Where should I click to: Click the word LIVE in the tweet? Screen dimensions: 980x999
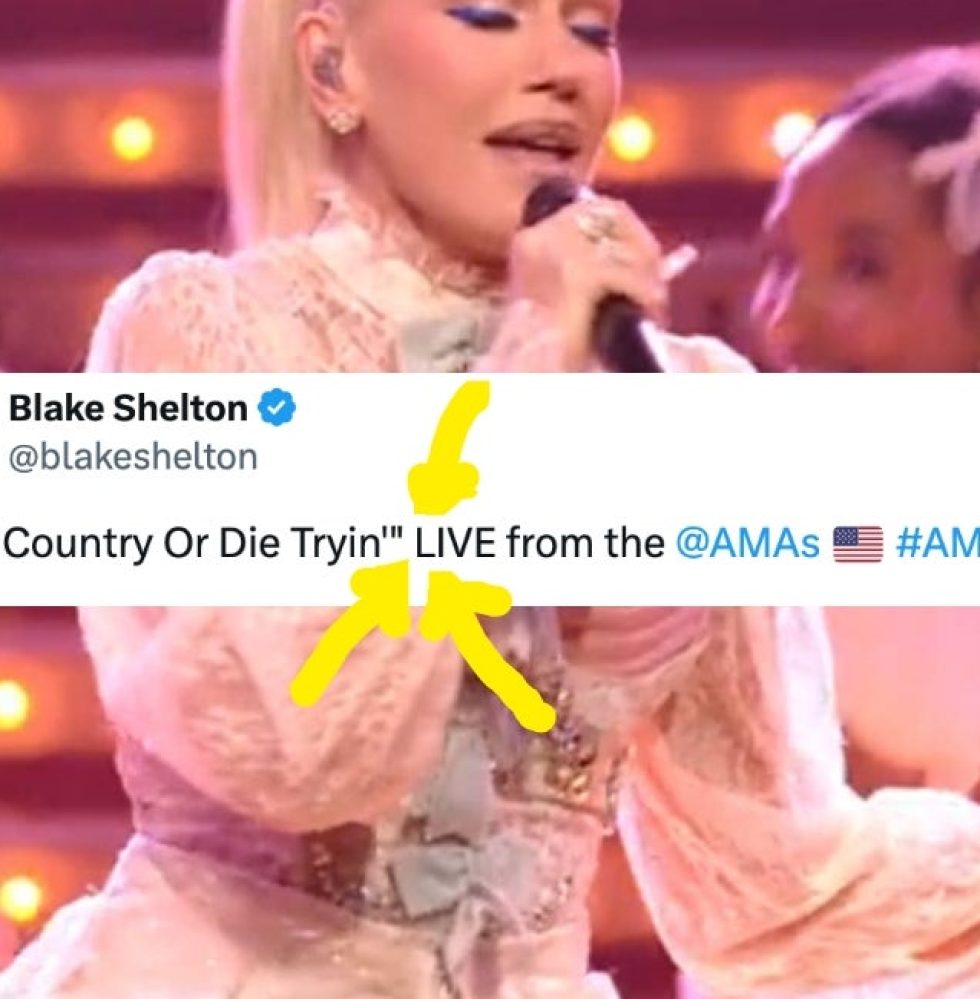(x=455, y=543)
